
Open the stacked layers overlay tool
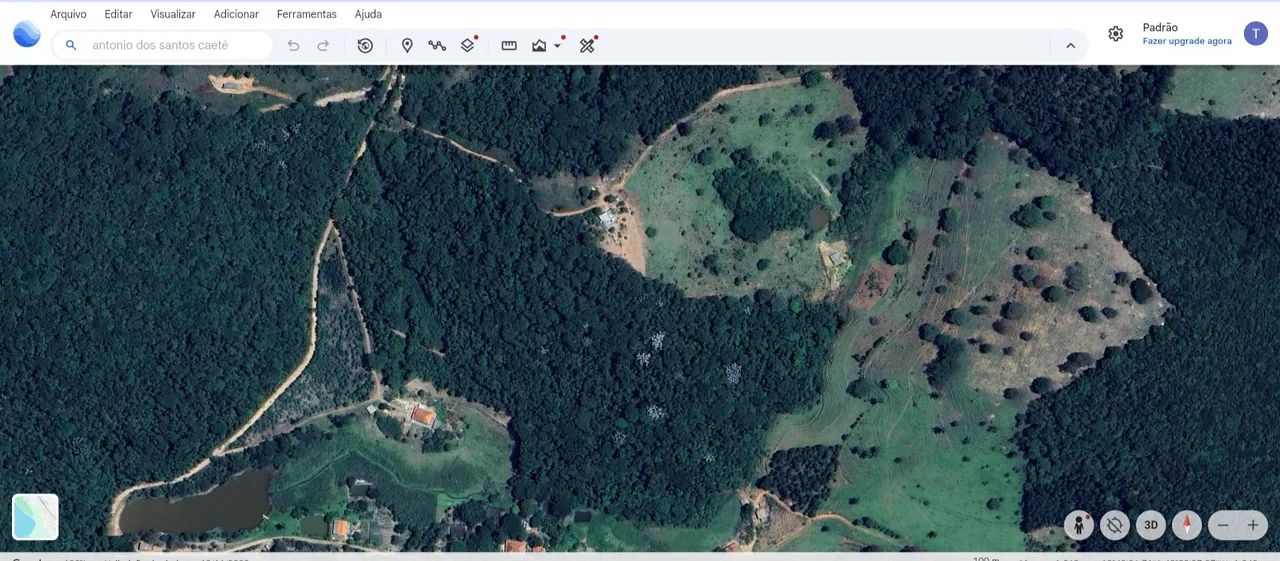click(x=467, y=45)
